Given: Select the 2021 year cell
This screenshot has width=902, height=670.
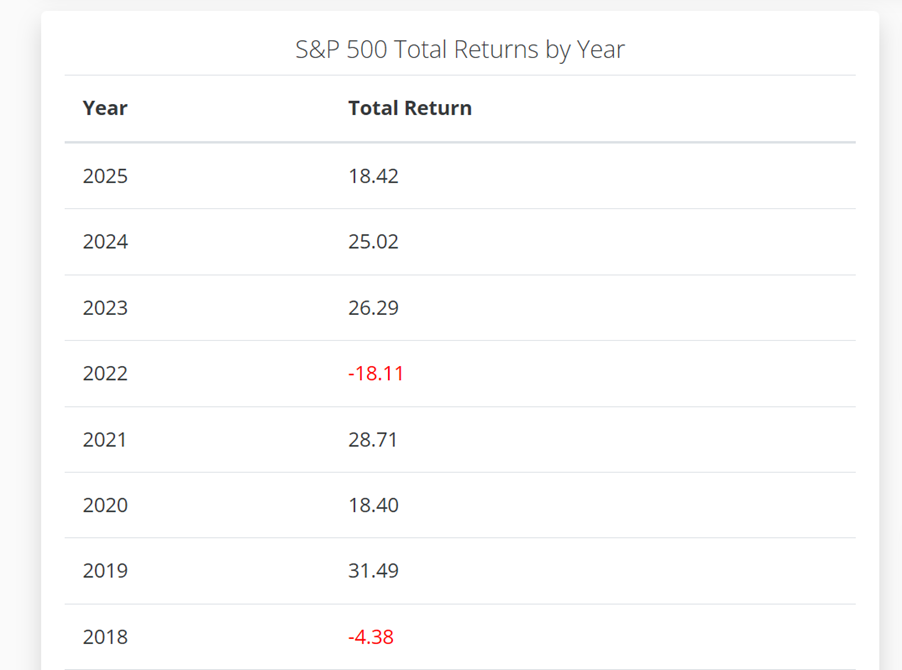Looking at the screenshot, I should [105, 440].
